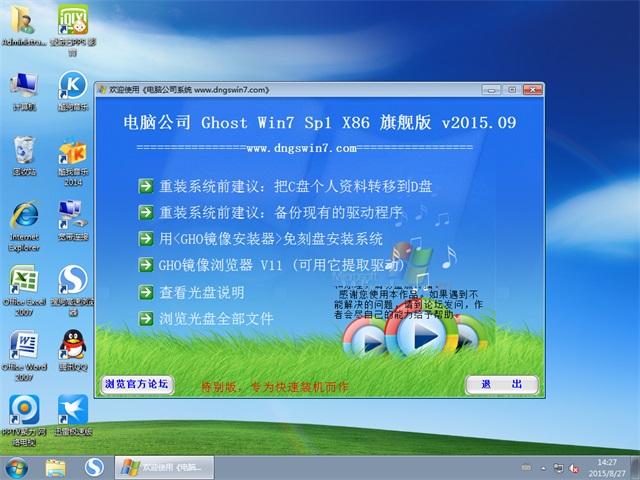Show hidden tray icons arrow
The image size is (640, 480).
click(x=543, y=468)
